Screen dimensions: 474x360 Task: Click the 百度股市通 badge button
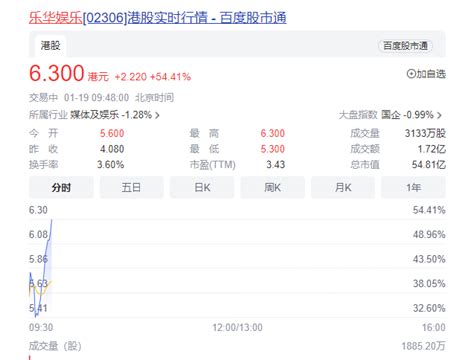(x=405, y=46)
